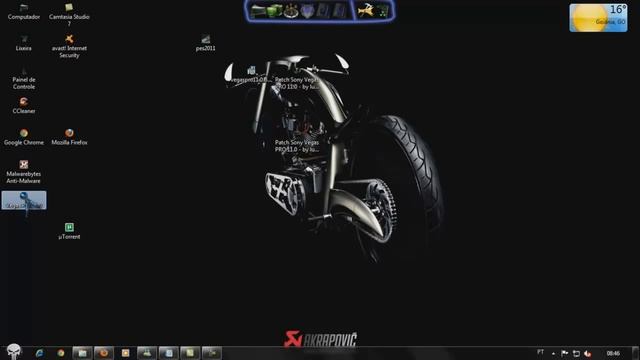Launch Google Chrome desktop shortcut
This screenshot has height=360, width=640.
pos(24,137)
